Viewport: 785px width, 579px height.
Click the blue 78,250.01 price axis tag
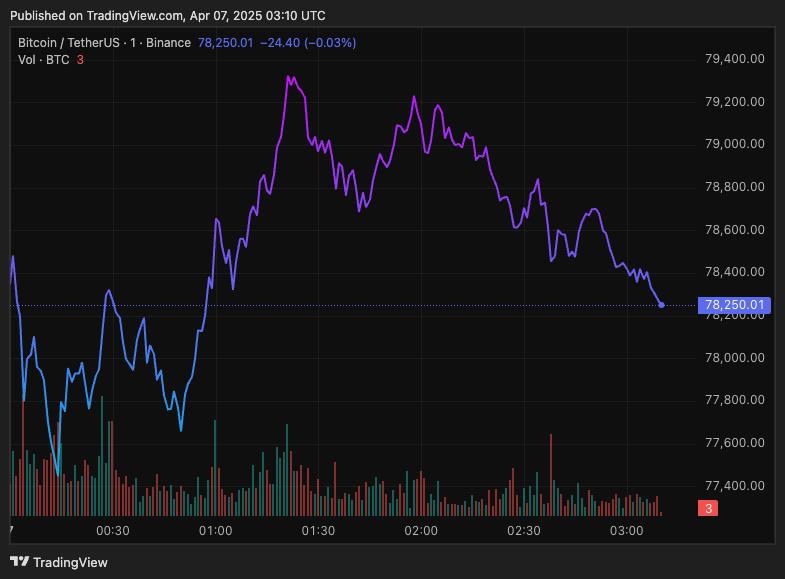pos(734,305)
